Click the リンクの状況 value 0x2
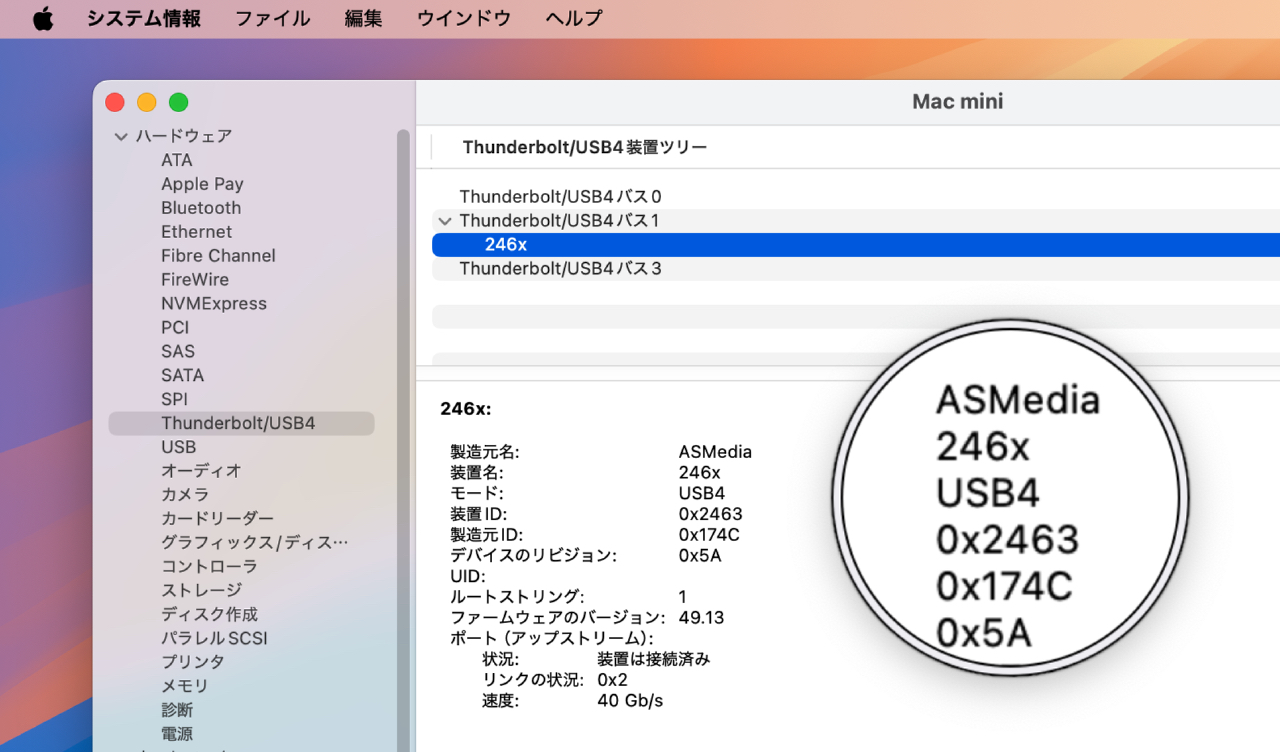 (612, 680)
